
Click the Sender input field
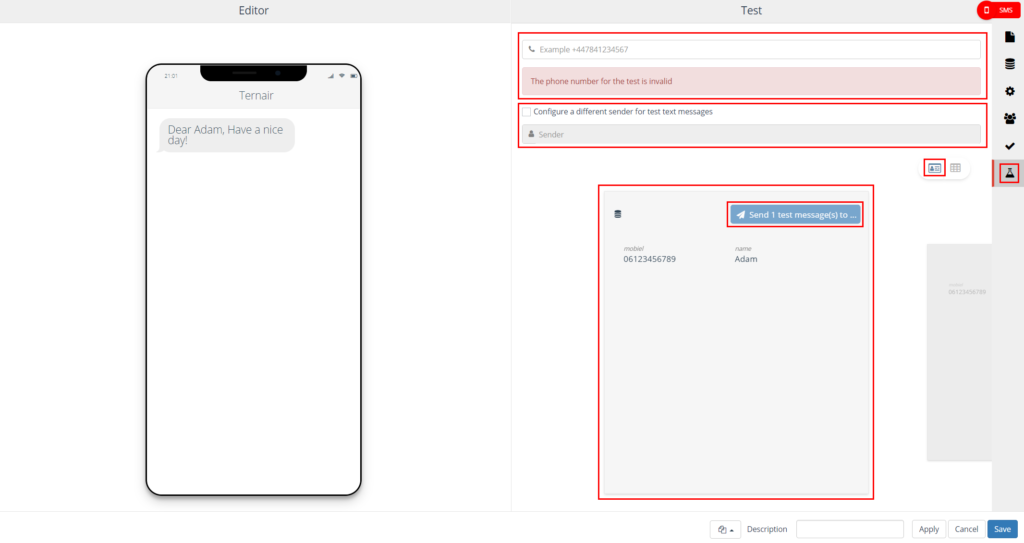(751, 135)
